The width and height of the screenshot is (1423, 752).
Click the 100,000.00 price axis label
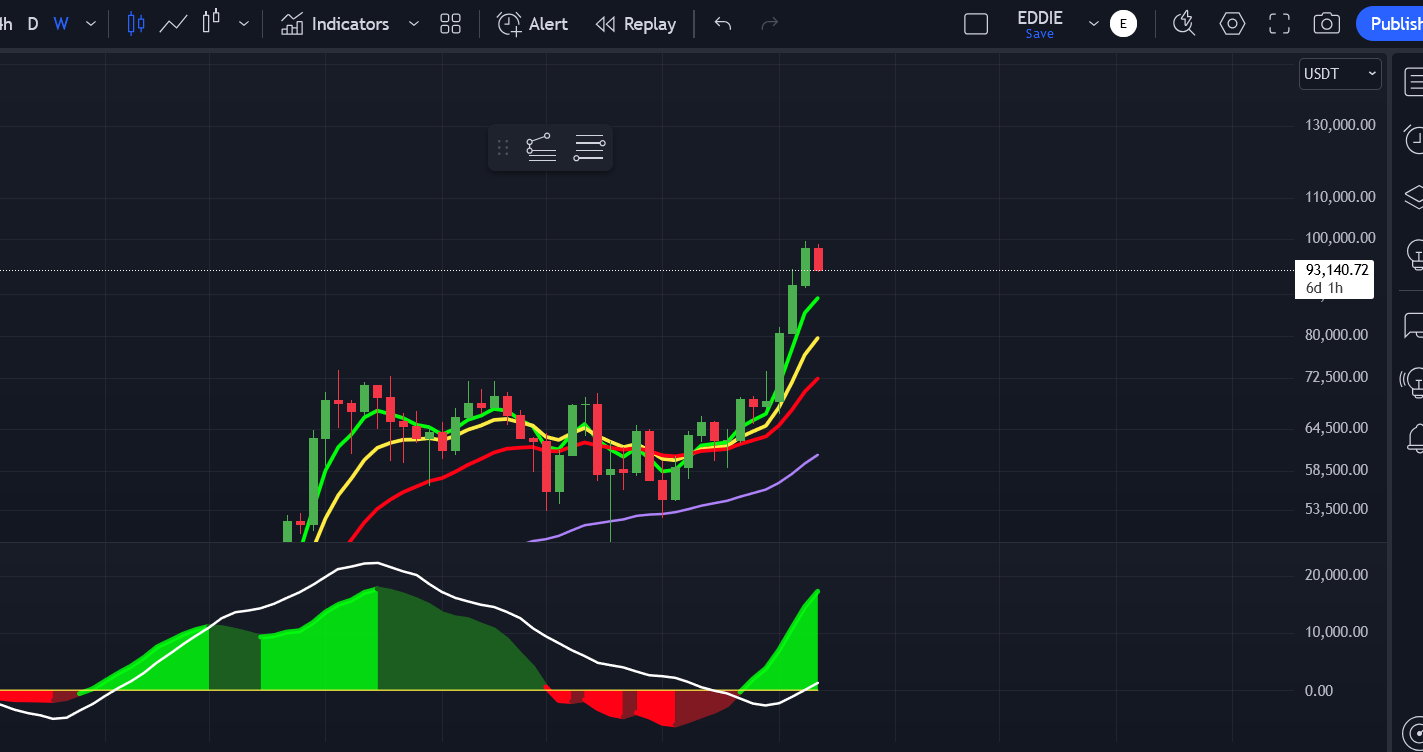[1340, 238]
